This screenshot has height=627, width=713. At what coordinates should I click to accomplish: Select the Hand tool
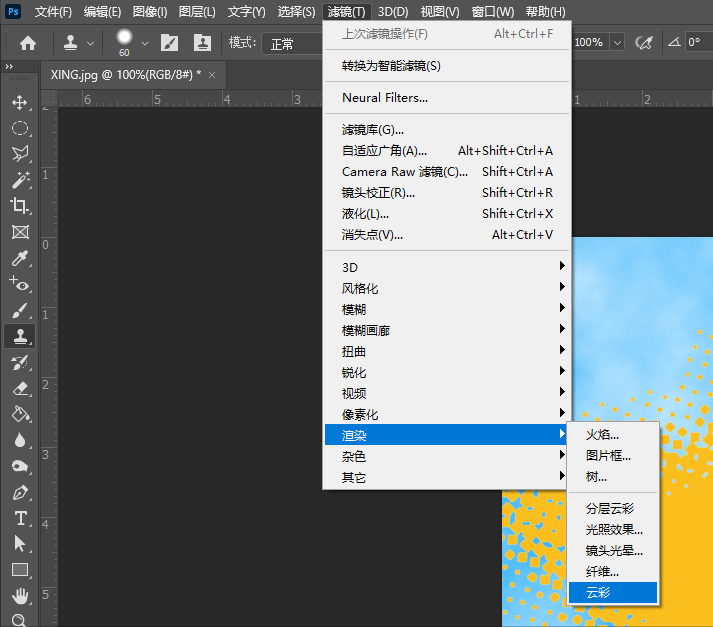point(19,596)
